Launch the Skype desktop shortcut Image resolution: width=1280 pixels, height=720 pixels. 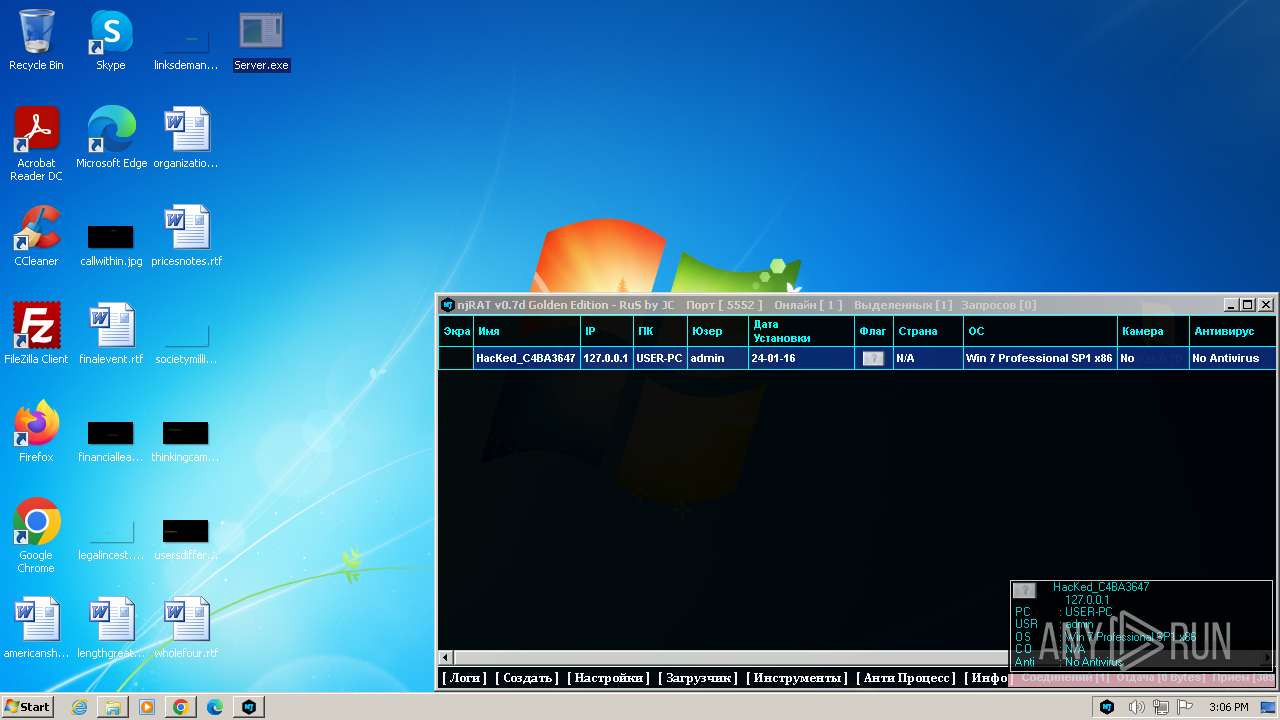coord(111,40)
